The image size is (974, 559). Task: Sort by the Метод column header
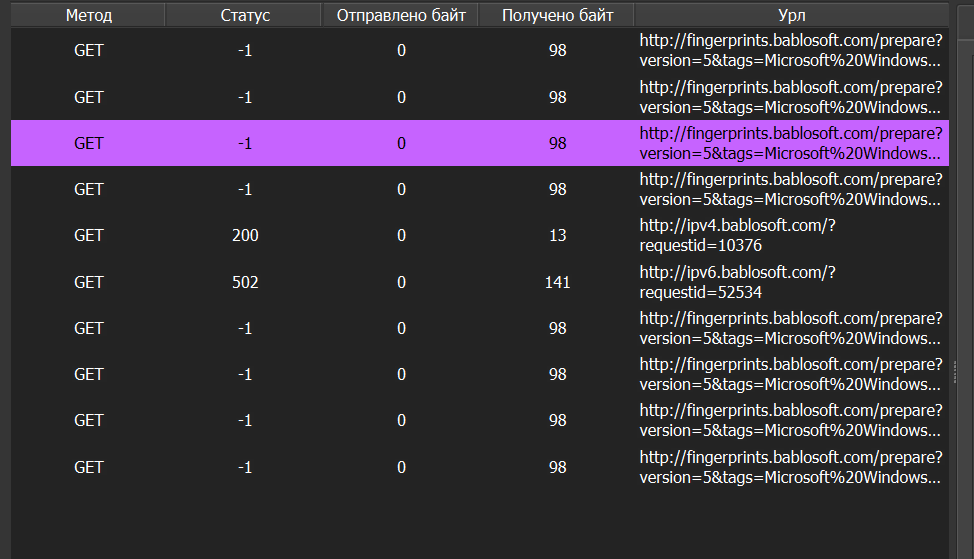tap(88, 15)
